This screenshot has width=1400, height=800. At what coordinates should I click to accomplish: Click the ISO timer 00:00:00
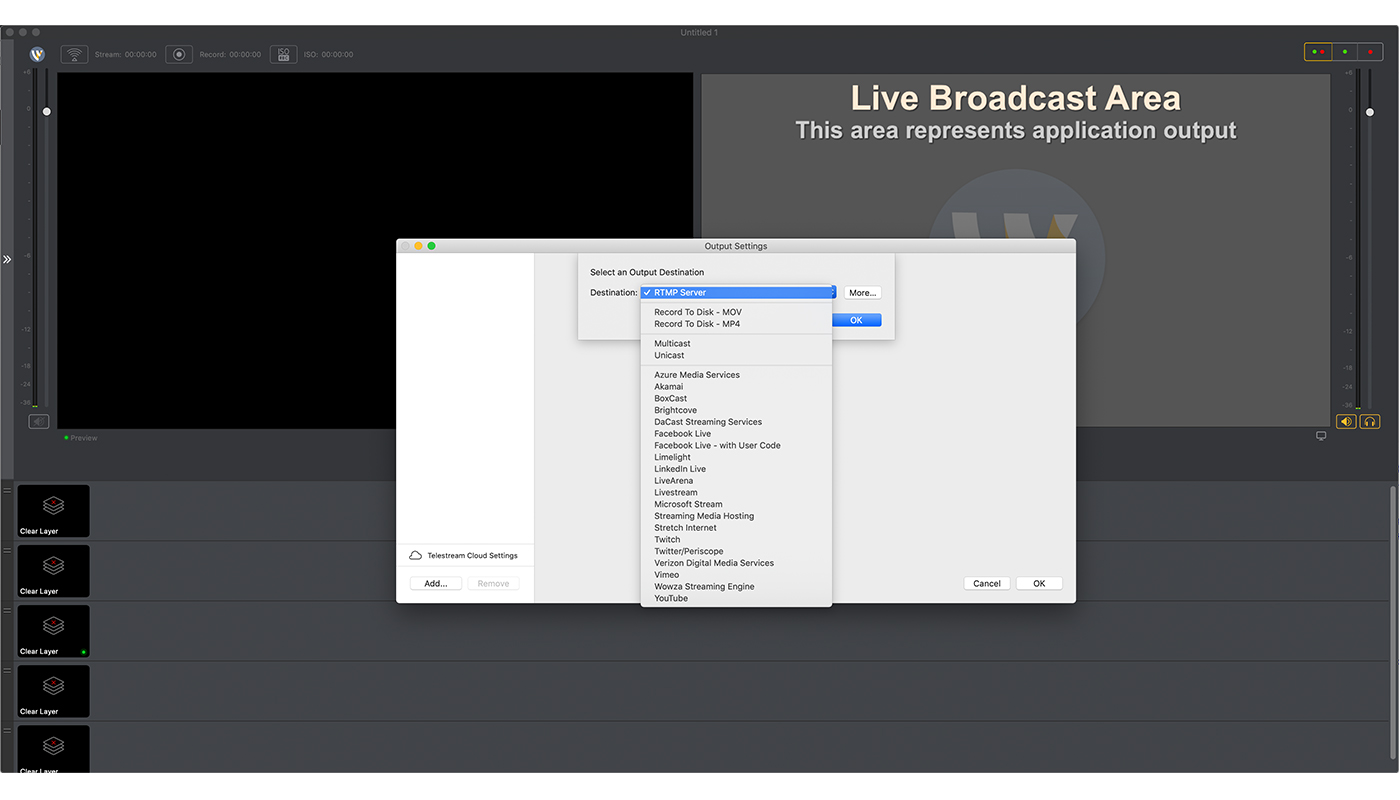coord(337,55)
